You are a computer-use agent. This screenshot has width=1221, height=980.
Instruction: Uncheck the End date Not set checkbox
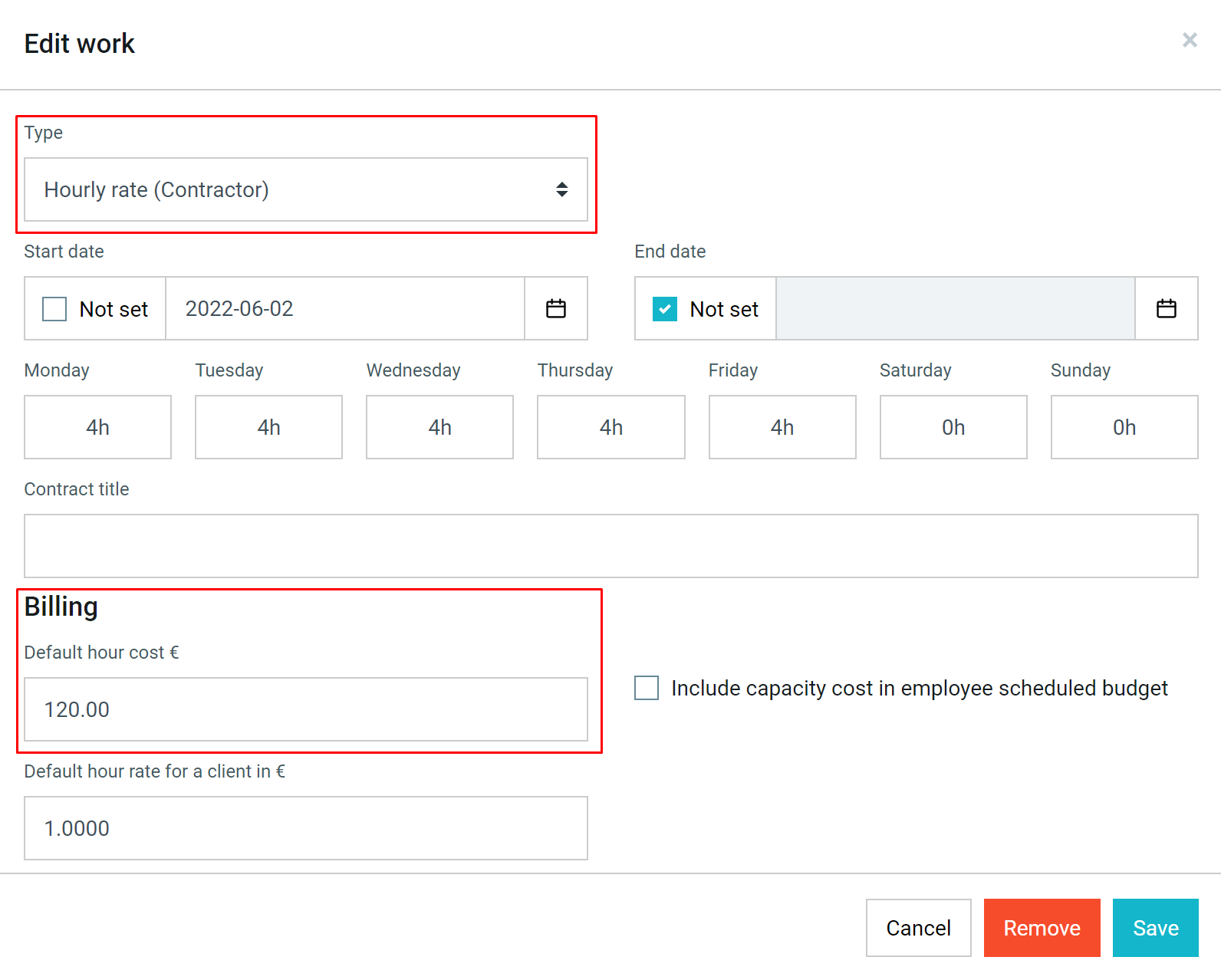tap(665, 309)
